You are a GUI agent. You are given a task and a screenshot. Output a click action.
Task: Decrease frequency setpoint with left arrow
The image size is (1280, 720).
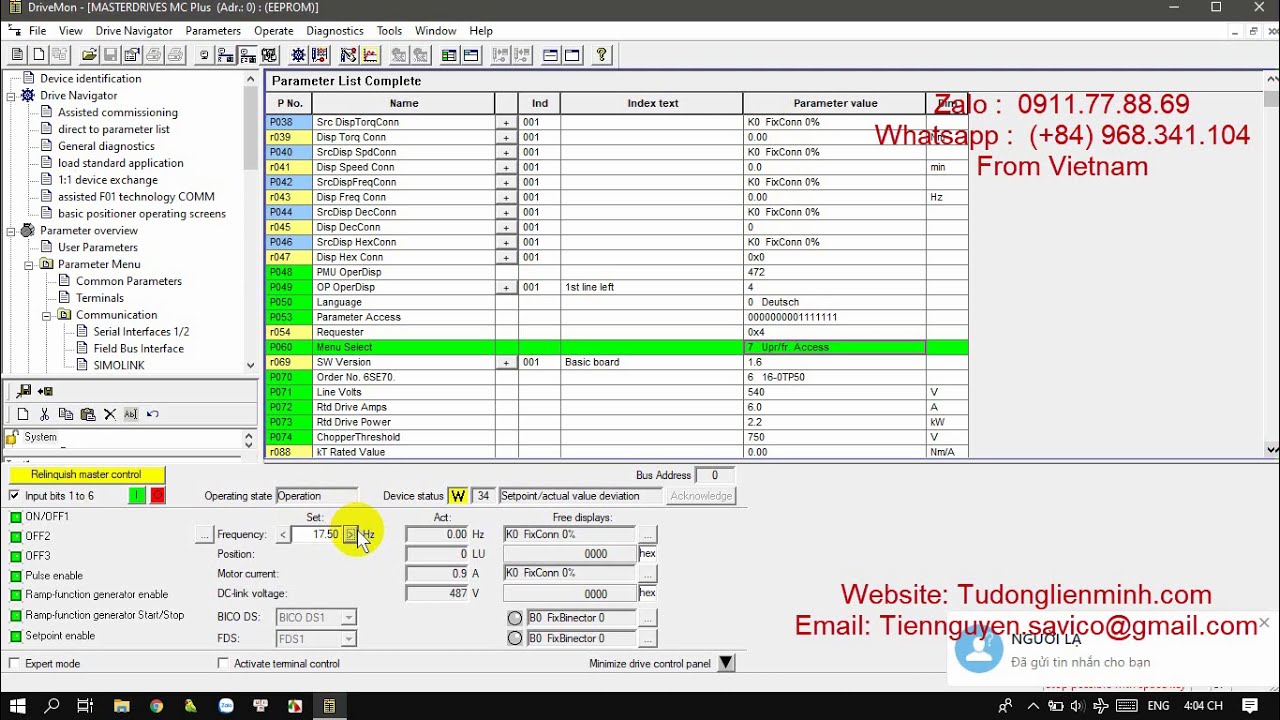tap(283, 535)
